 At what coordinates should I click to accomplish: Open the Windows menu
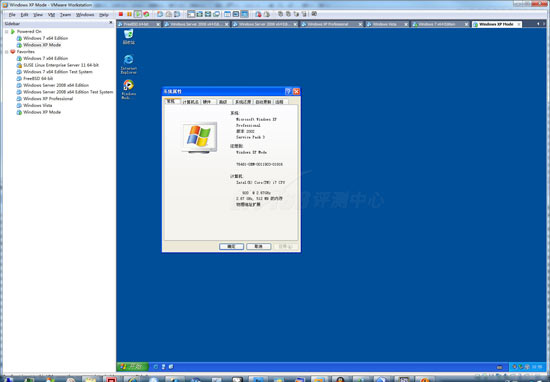coord(85,15)
